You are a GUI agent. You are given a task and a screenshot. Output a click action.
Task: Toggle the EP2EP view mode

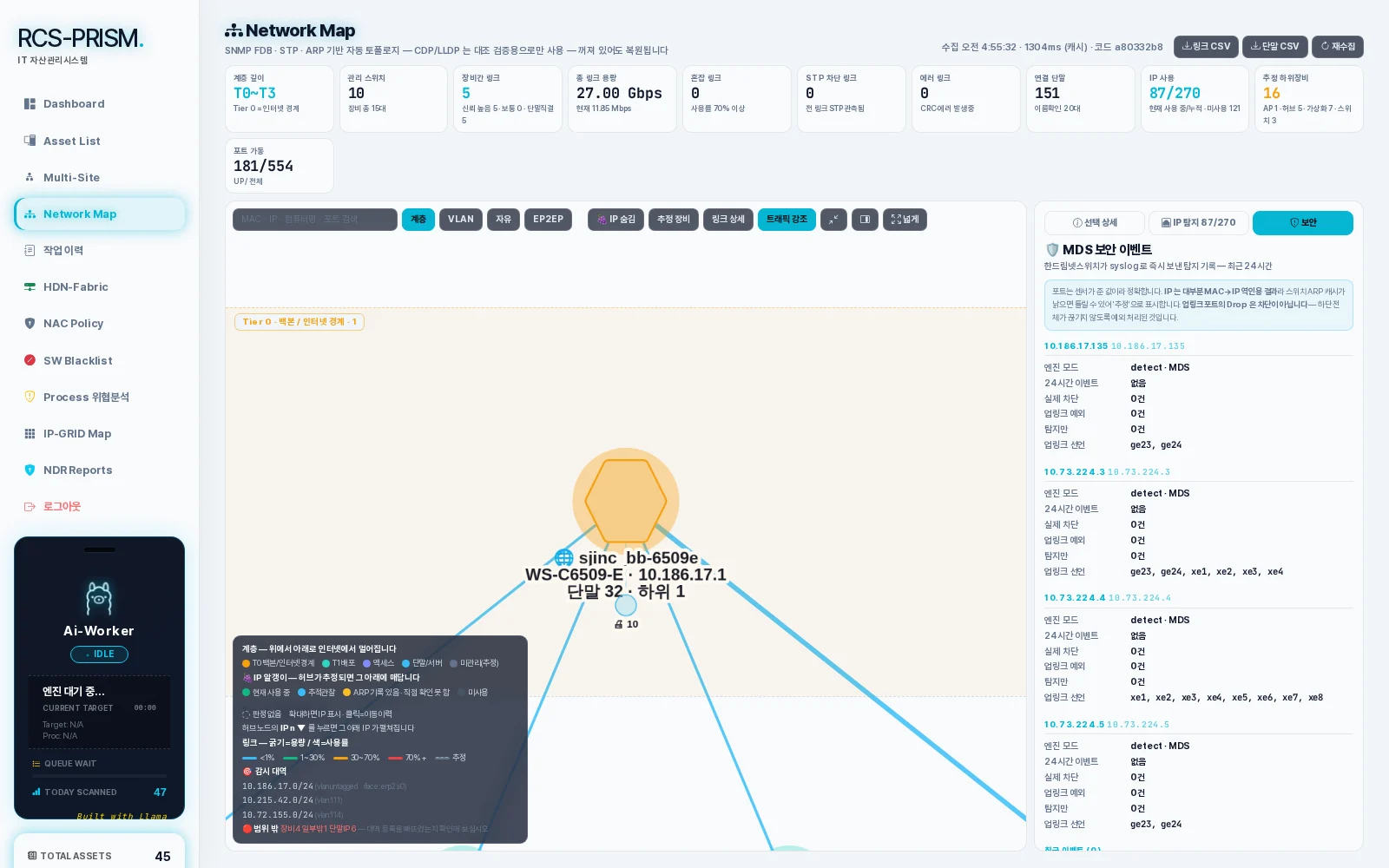[548, 220]
